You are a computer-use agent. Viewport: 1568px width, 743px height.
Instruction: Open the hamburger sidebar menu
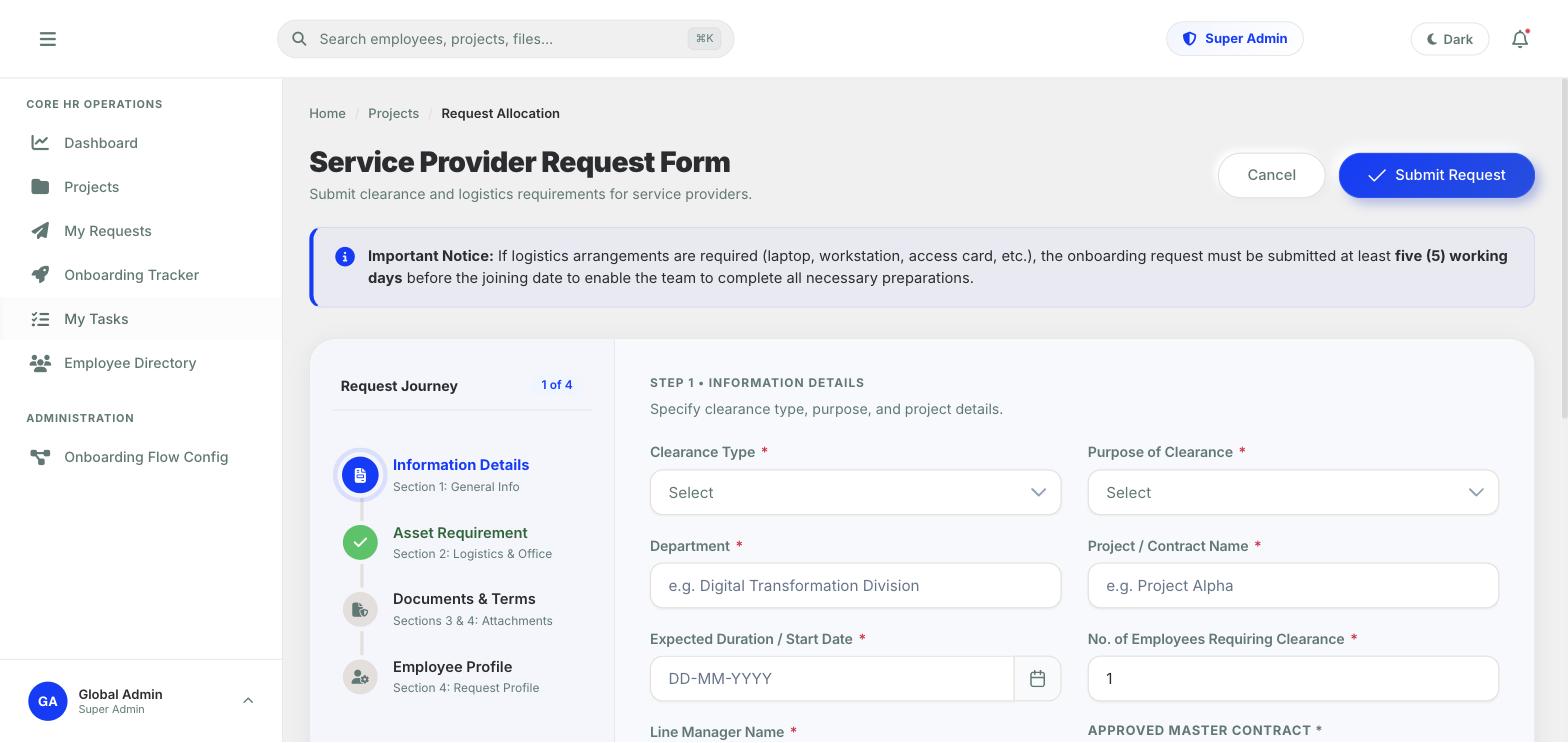pyautogui.click(x=47, y=39)
